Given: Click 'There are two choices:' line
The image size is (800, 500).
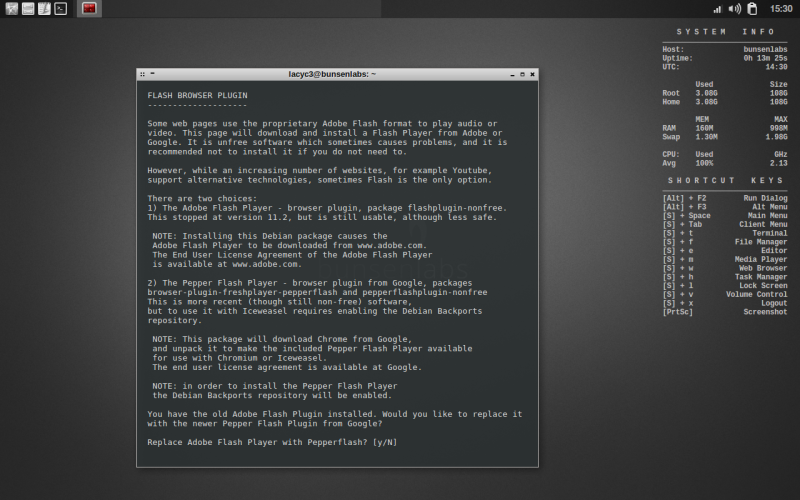Looking at the screenshot, I should (x=203, y=198).
